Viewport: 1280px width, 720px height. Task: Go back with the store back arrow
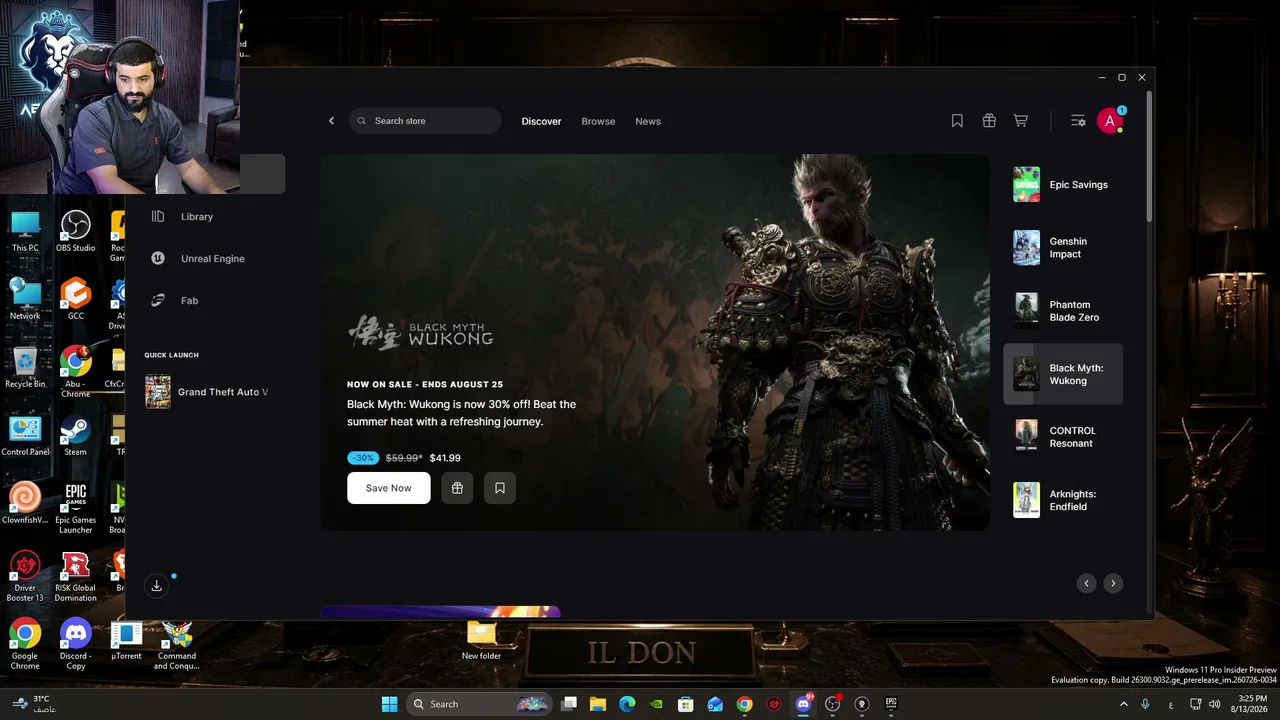(332, 121)
